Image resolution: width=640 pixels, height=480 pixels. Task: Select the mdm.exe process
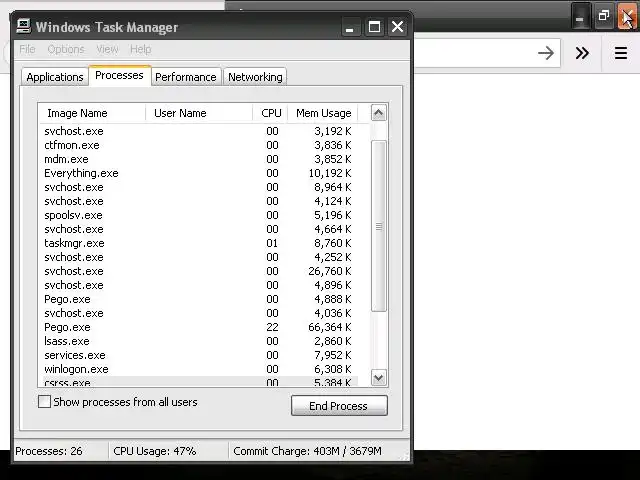pyautogui.click(x=198, y=159)
